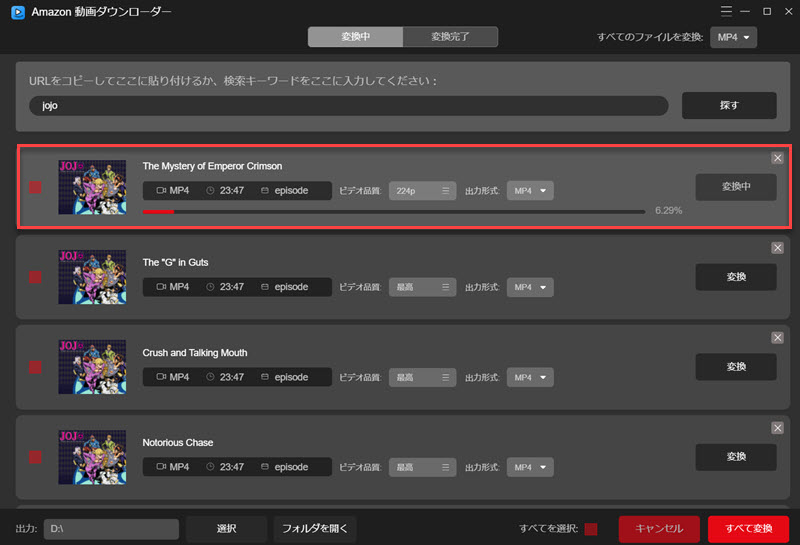
Task: Click the episode icon for The "G" in Guts
Action: (265, 287)
